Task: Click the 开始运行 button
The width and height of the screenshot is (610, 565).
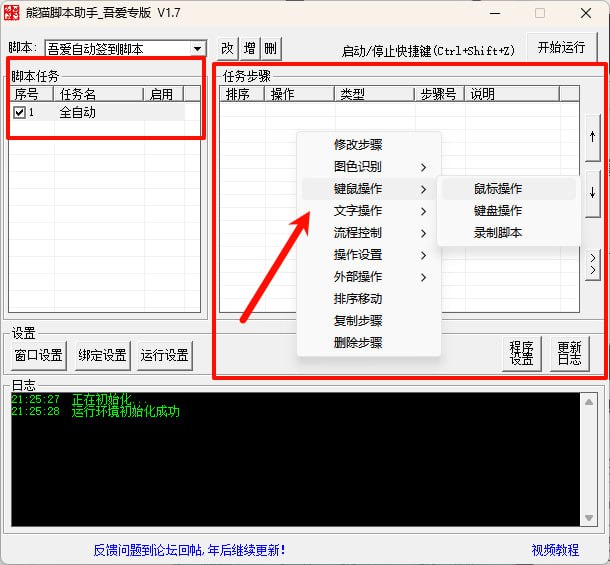Action: pyautogui.click(x=561, y=47)
